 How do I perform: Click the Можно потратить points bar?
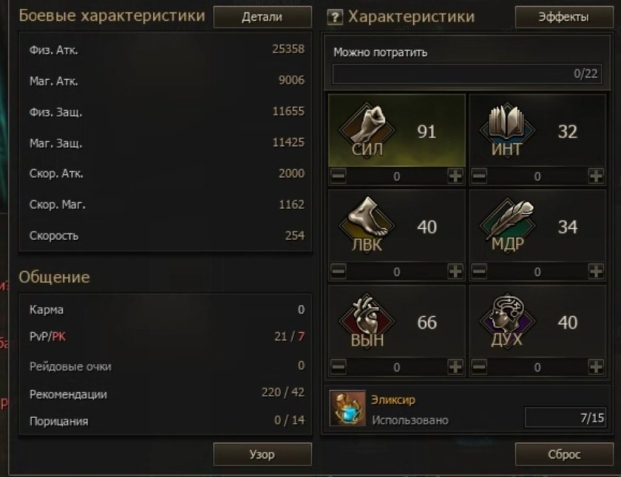point(467,74)
